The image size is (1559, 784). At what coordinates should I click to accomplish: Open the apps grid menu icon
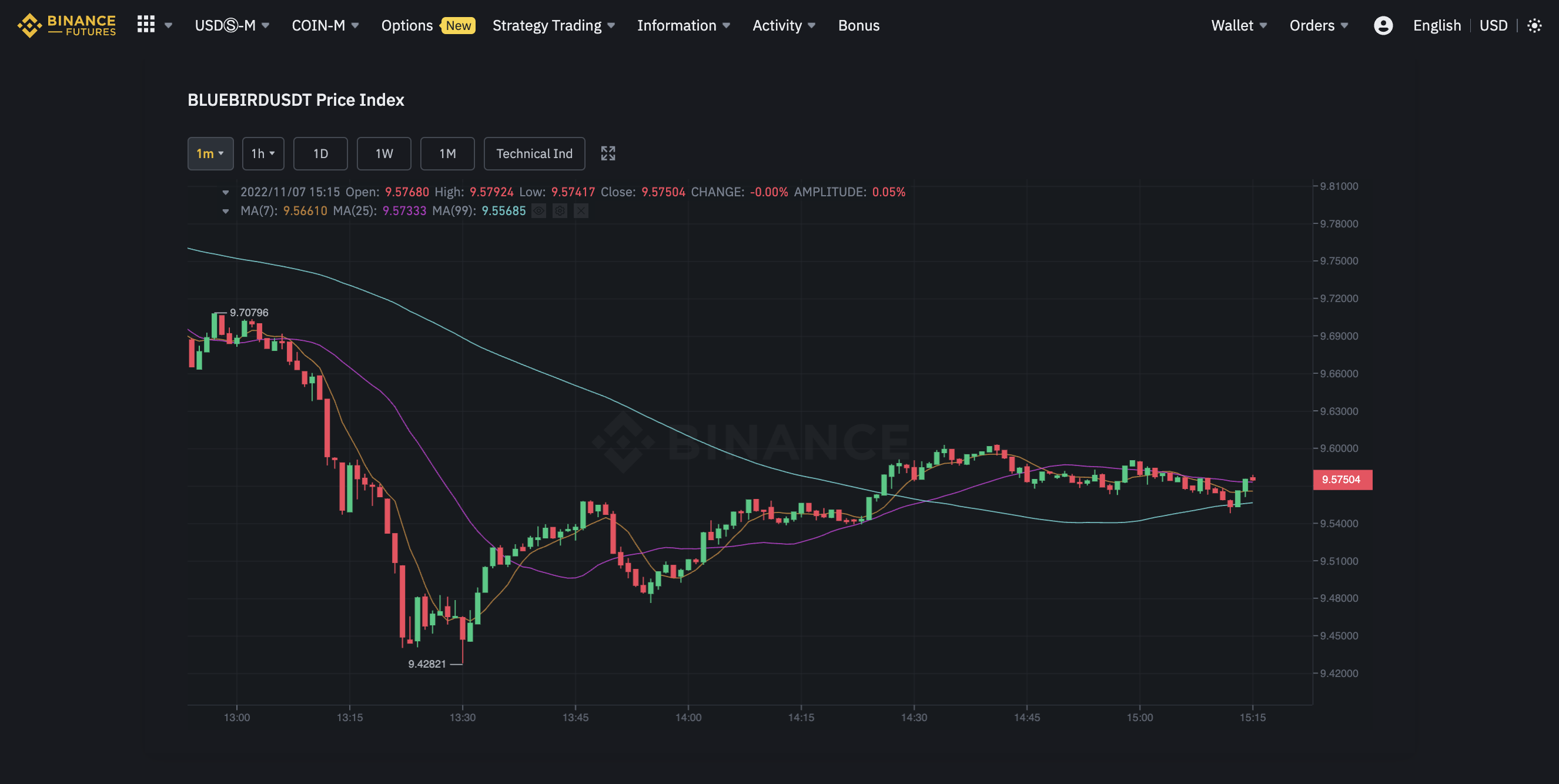click(x=146, y=25)
